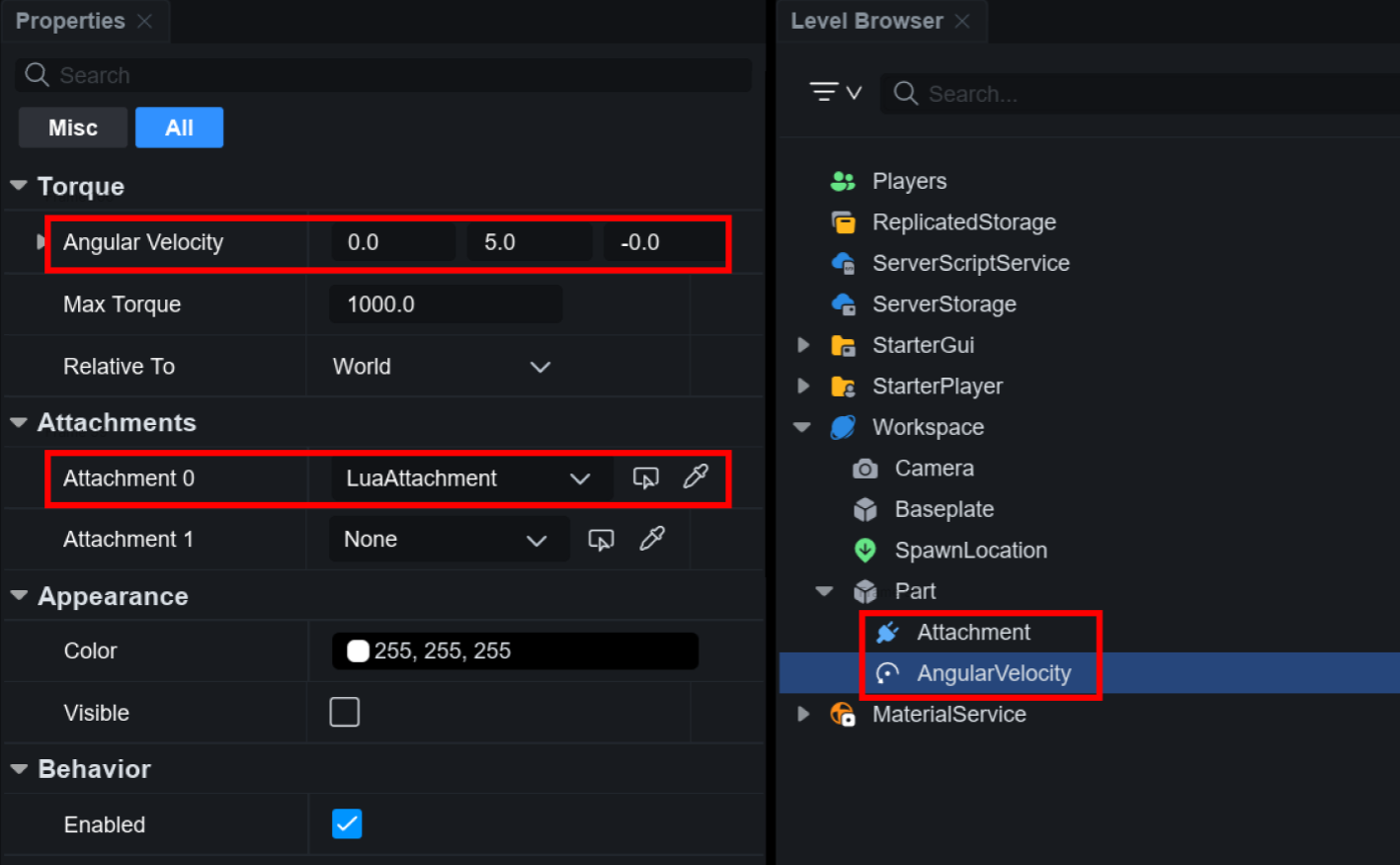1400x865 pixels.
Task: Click the Workspace globe icon
Action: [x=843, y=427]
